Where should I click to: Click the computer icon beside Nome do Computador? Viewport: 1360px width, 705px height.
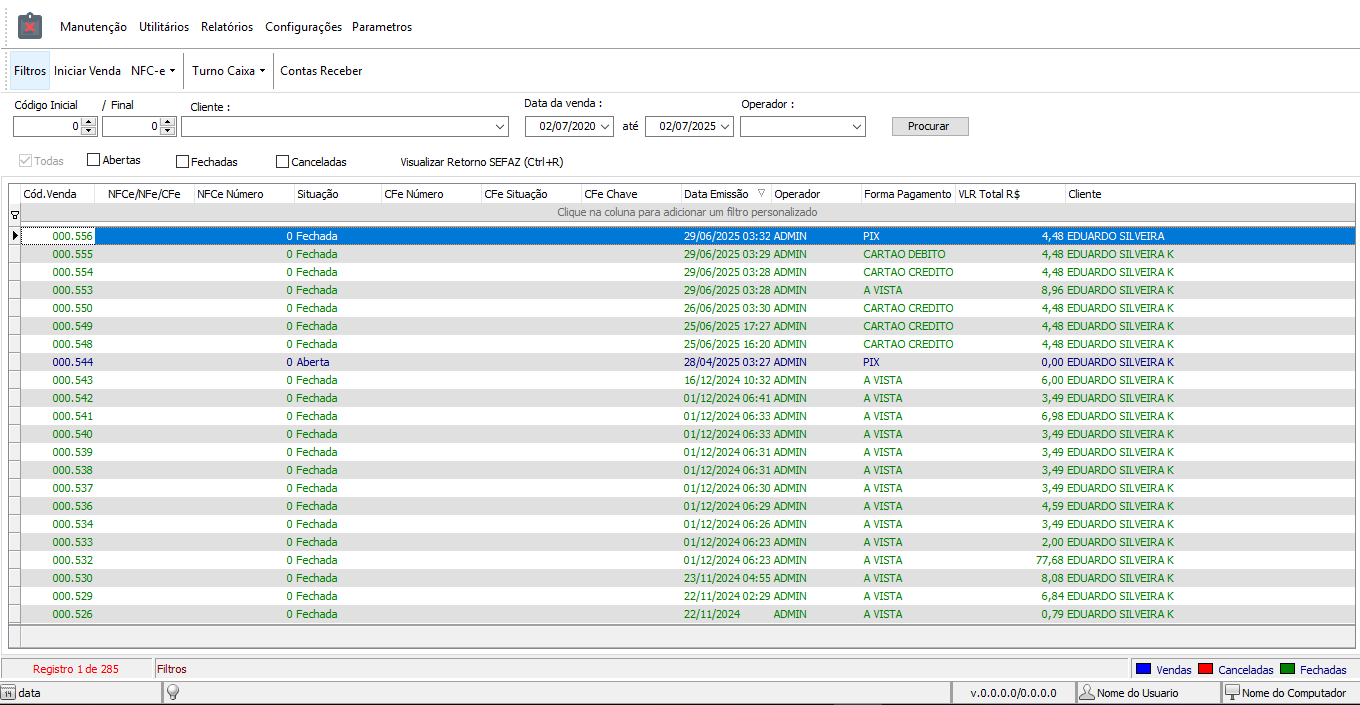click(x=1232, y=692)
